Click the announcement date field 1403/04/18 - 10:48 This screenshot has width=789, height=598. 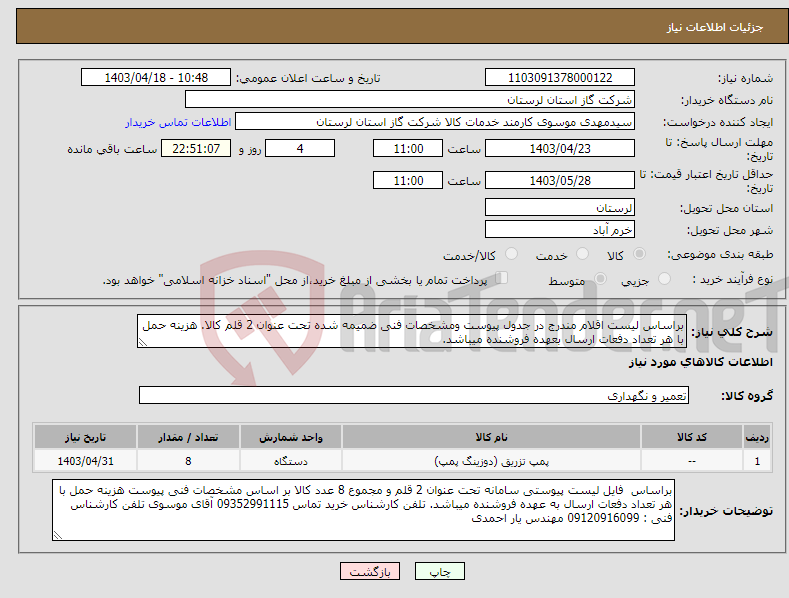click(155, 78)
